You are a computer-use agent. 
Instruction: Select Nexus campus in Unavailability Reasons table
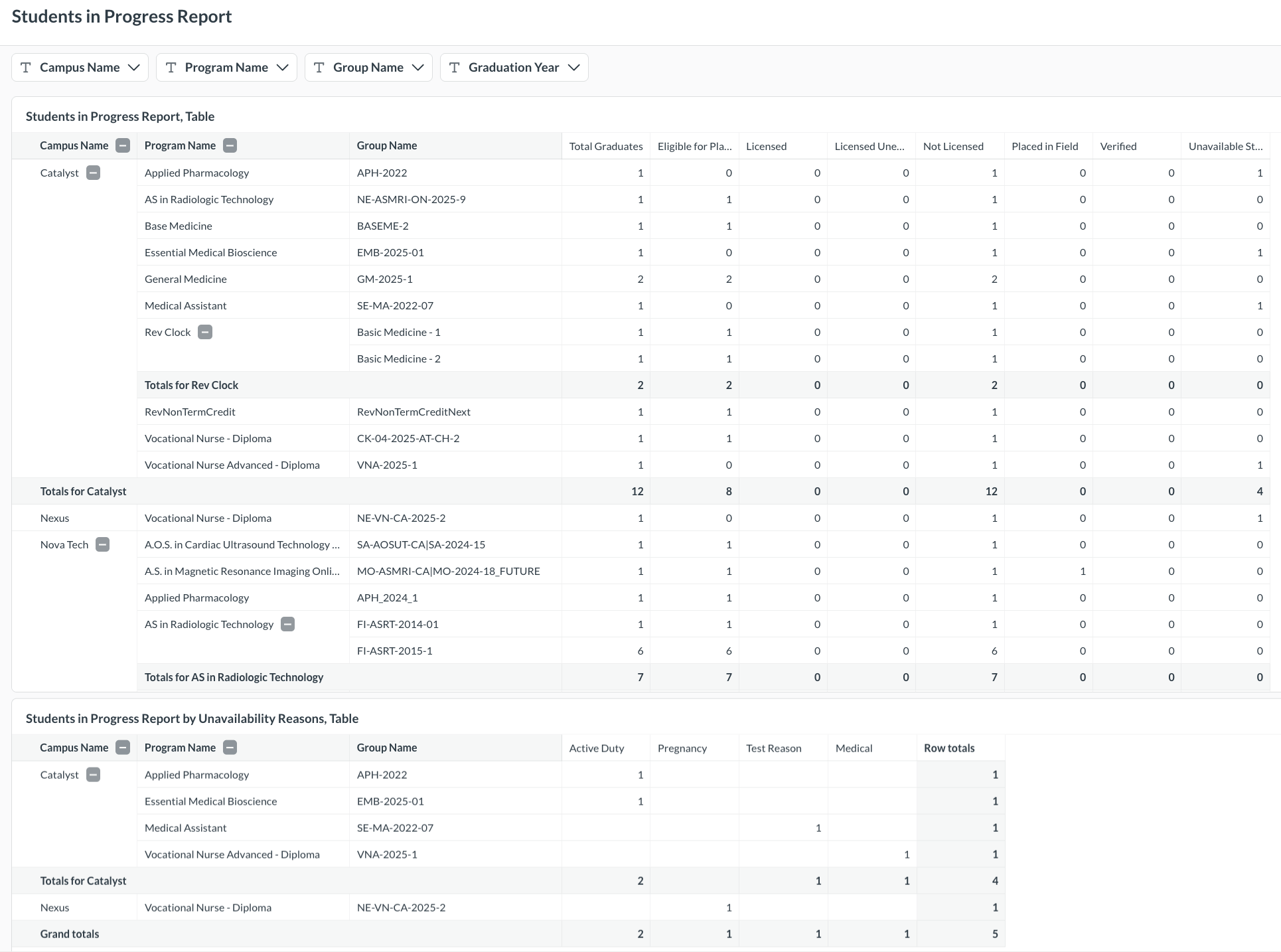point(74,908)
